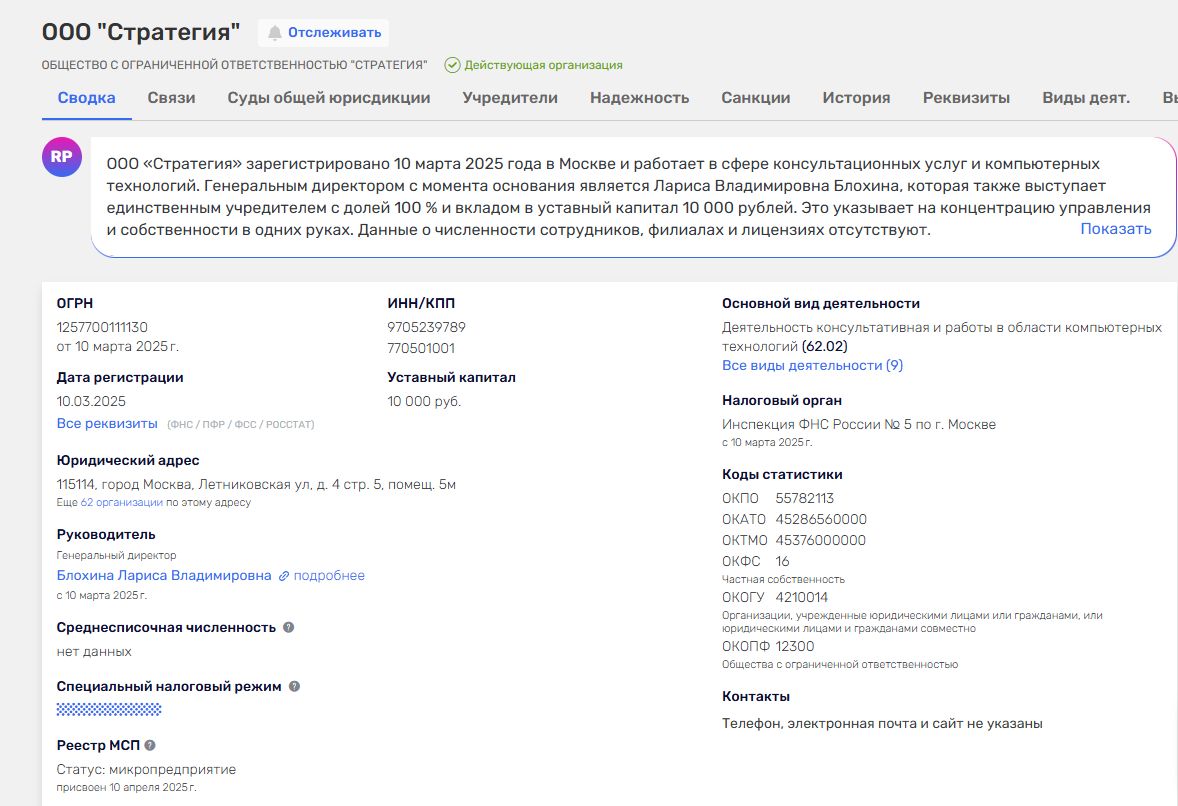The height and width of the screenshot is (806, 1178).
Task: Click Общества с ограниченной ответственностью description
Action: pyautogui.click(x=840, y=665)
